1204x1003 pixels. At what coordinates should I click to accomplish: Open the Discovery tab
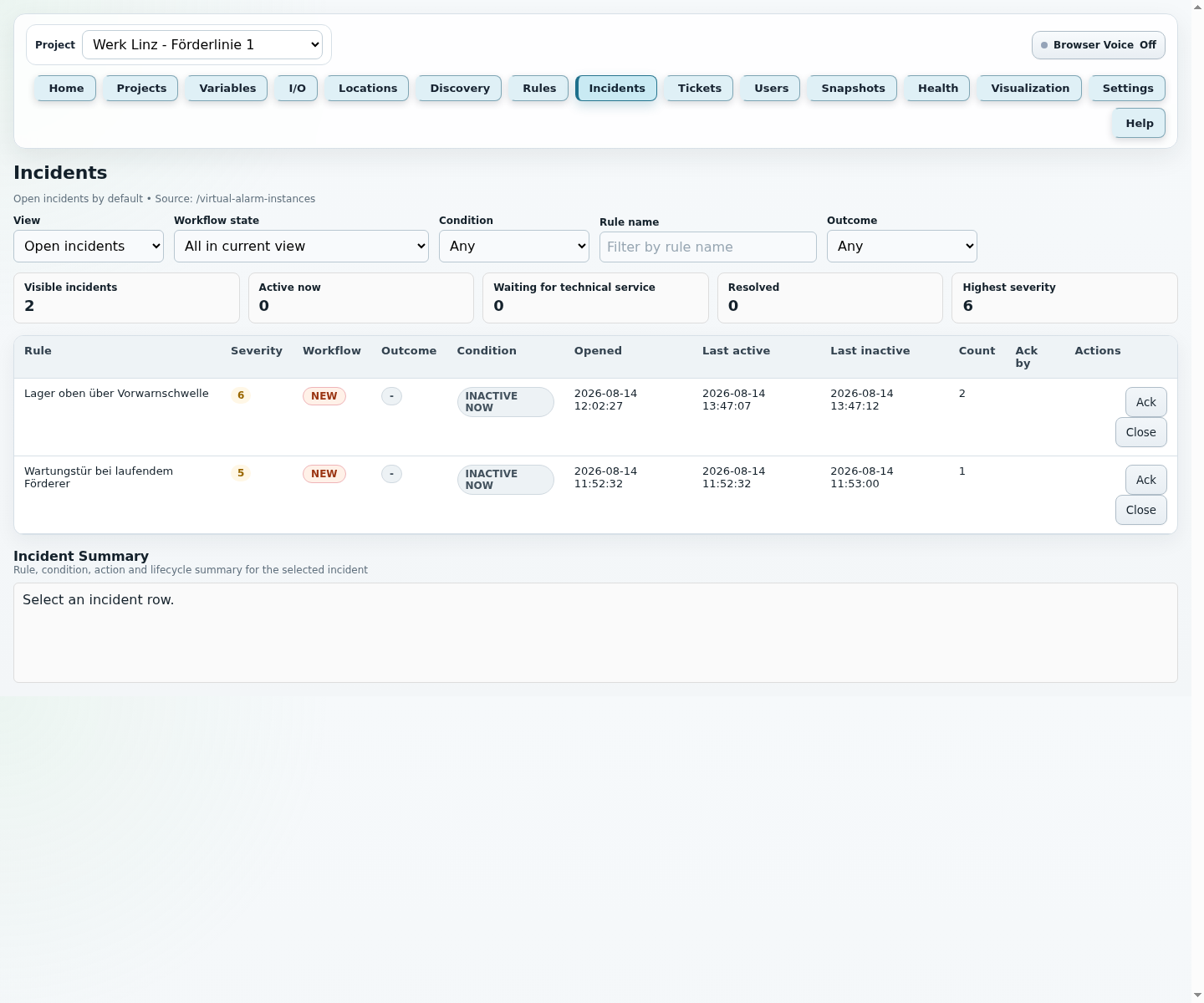point(460,88)
